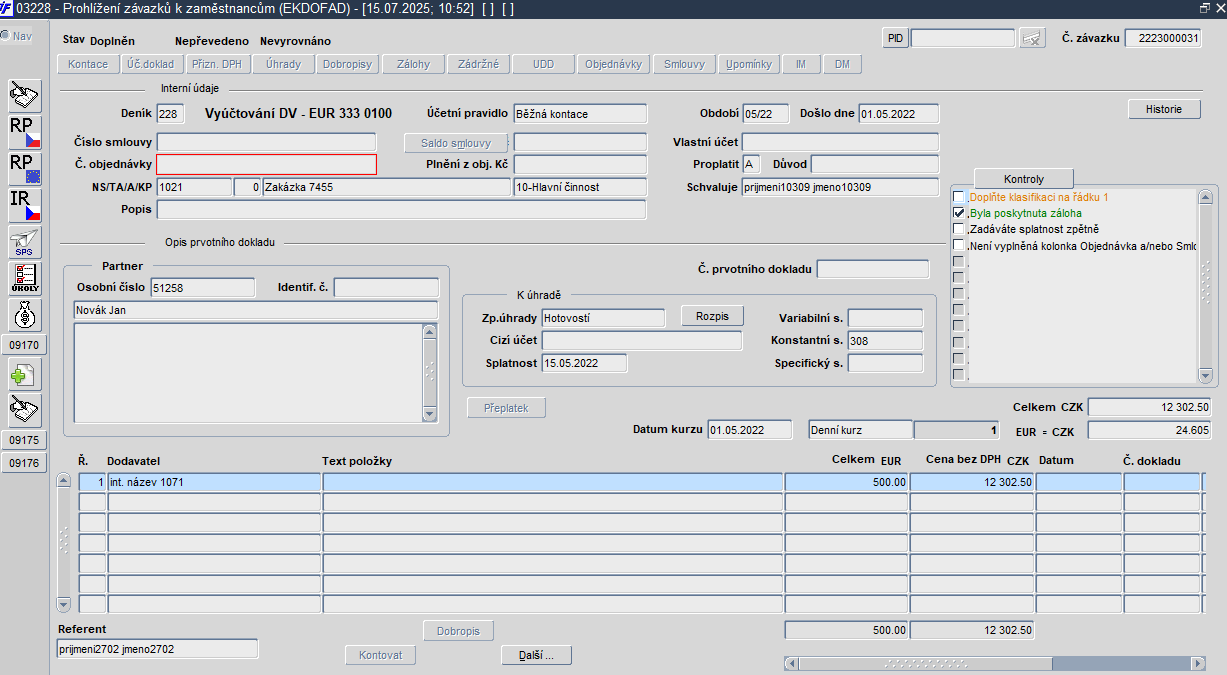Click the Dobropis button
Screen dimensions: 1227x675
coord(458,631)
